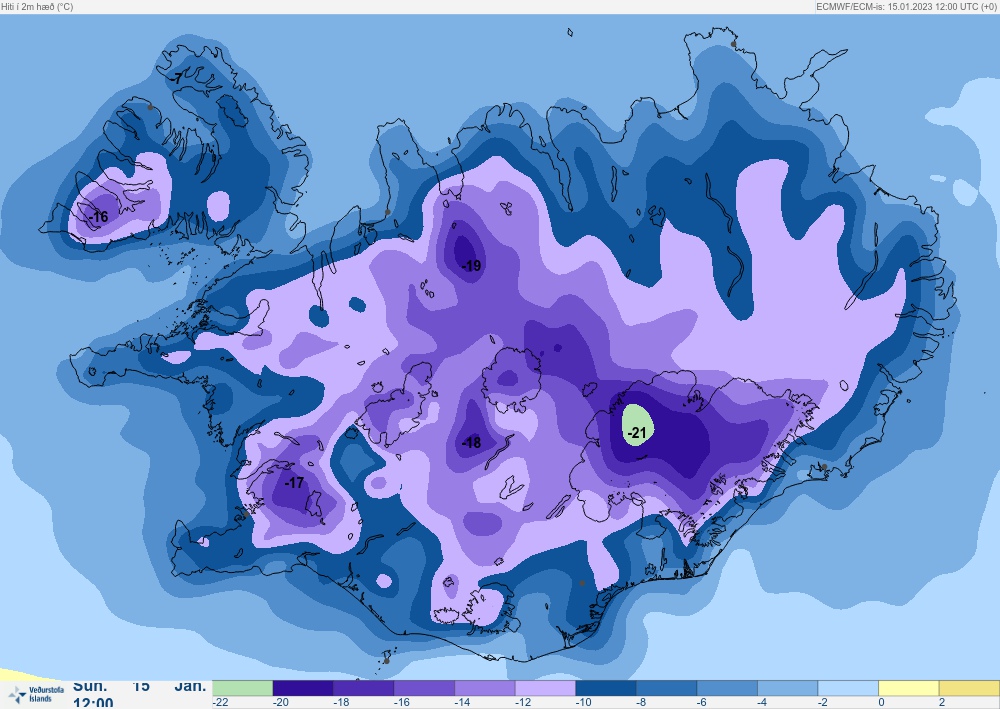The height and width of the screenshot is (709, 1000).
Task: Pick the legend swatch between -18 and -16
Action: click(x=364, y=688)
